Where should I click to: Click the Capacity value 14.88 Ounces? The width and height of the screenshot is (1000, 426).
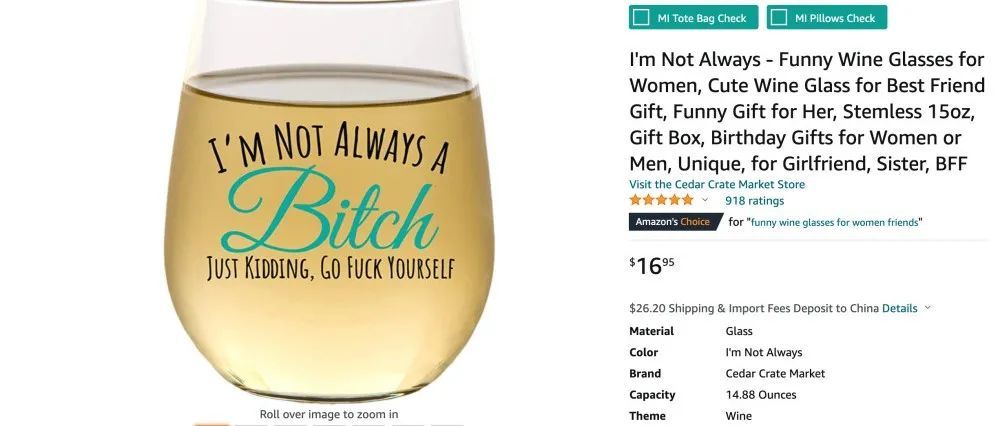[761, 395]
